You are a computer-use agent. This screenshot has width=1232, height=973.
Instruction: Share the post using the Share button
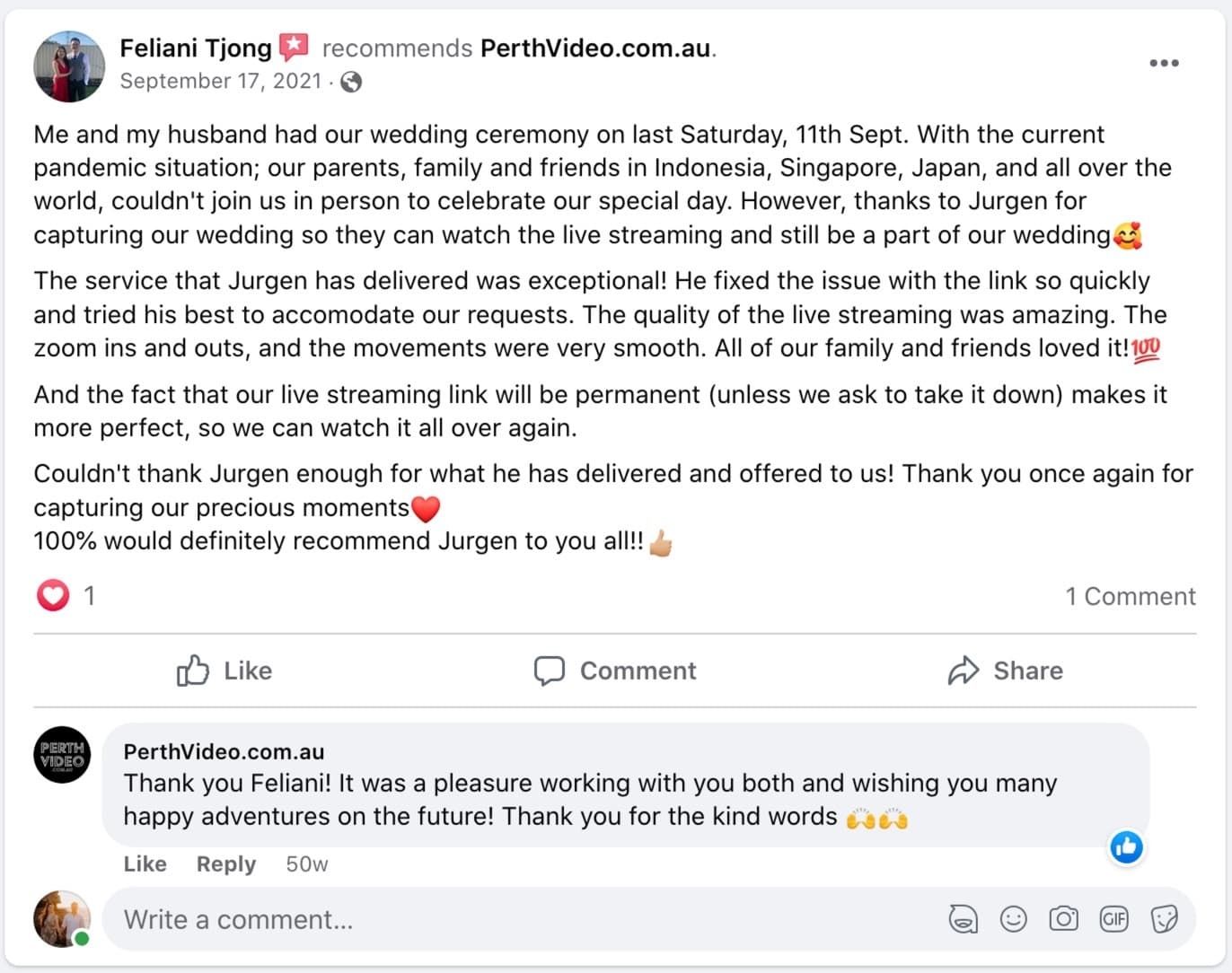(1005, 671)
